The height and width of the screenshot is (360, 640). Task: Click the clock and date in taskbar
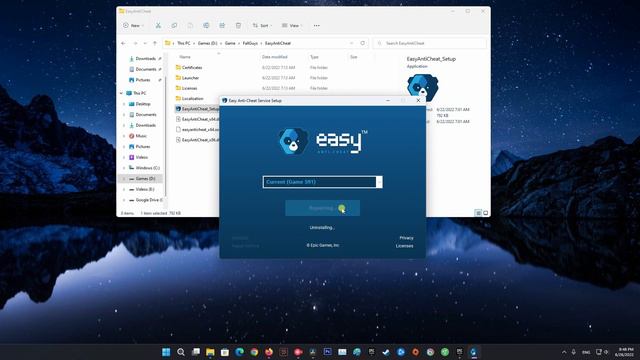point(625,352)
